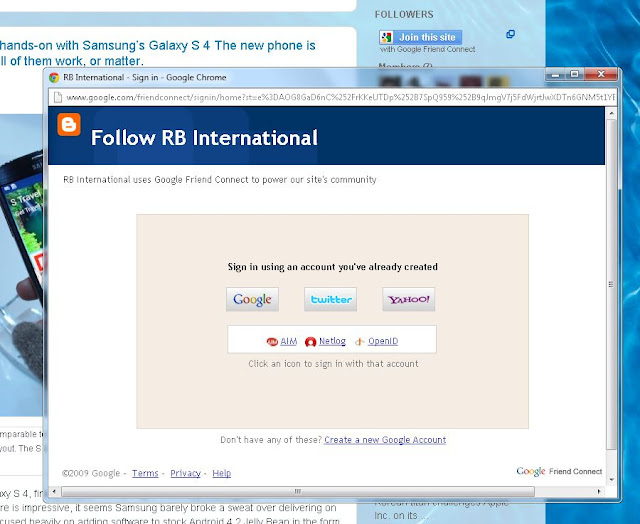The width and height of the screenshot is (640, 524).
Task: Click the vertical scrollbar thumb
Action: click(611, 284)
